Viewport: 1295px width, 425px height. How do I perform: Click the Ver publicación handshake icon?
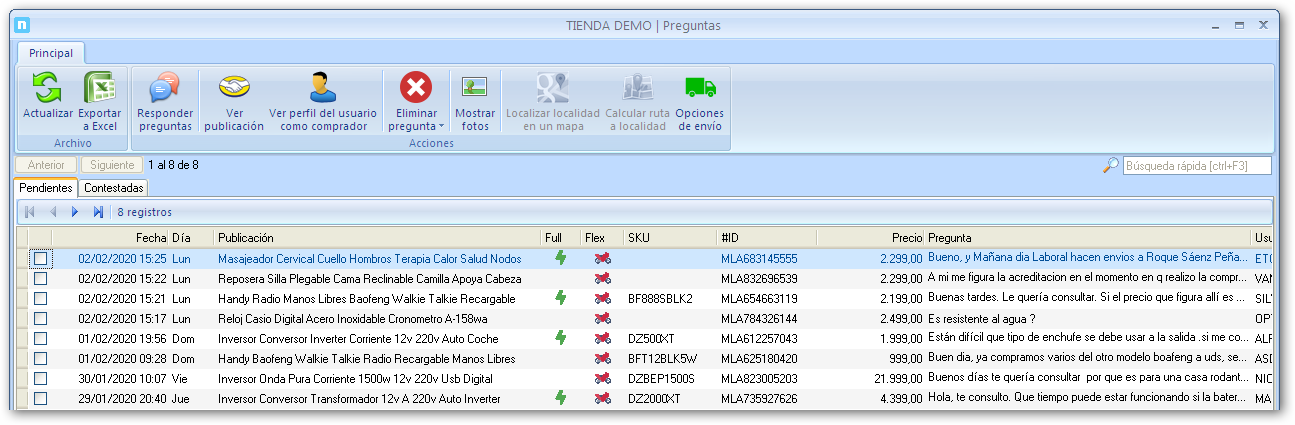coord(234,89)
